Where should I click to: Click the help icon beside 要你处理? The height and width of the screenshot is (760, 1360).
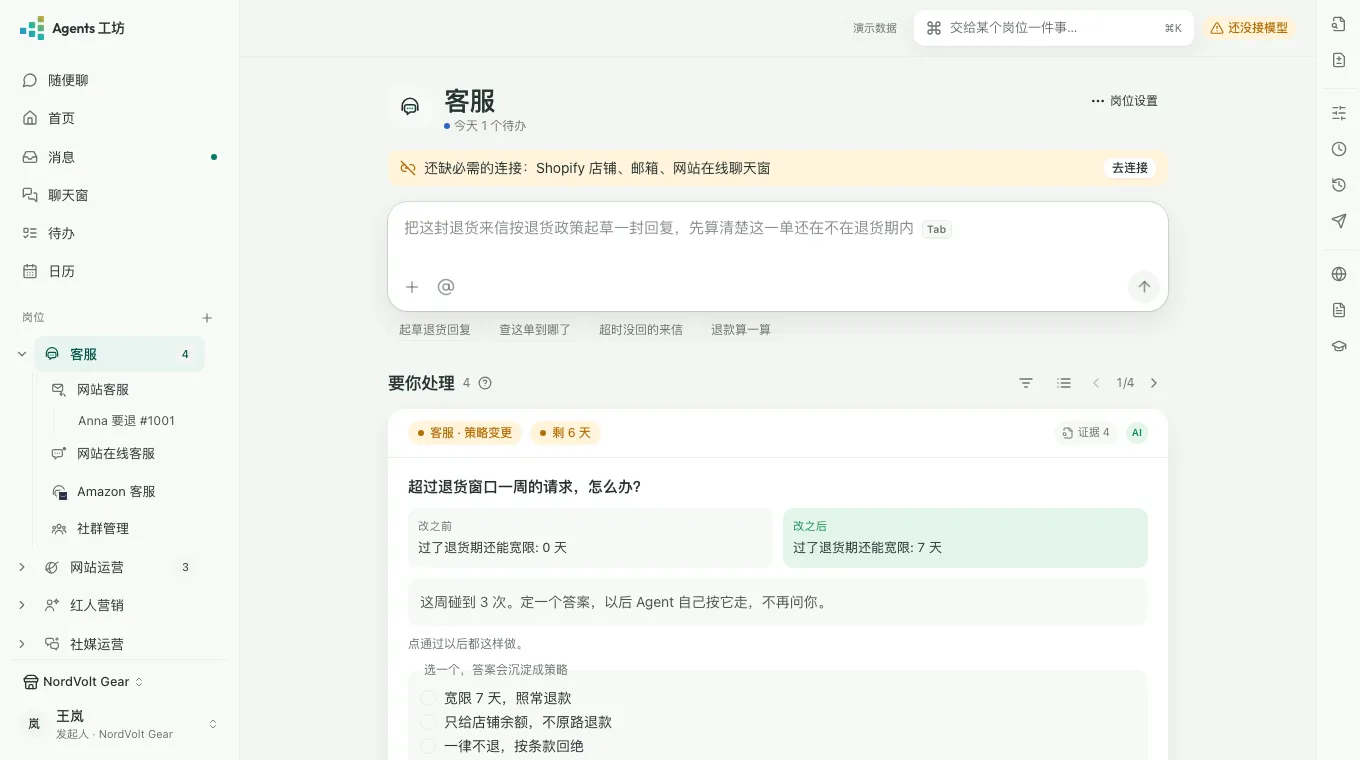point(485,383)
